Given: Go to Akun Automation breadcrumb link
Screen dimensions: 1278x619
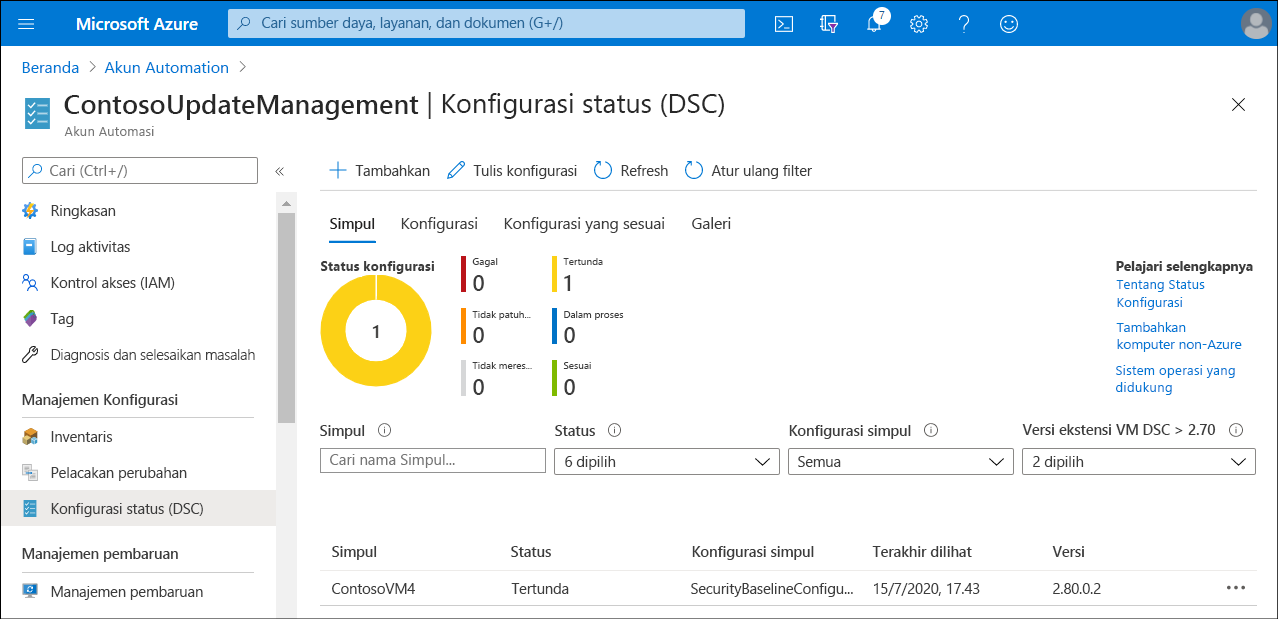Looking at the screenshot, I should click(x=167, y=68).
